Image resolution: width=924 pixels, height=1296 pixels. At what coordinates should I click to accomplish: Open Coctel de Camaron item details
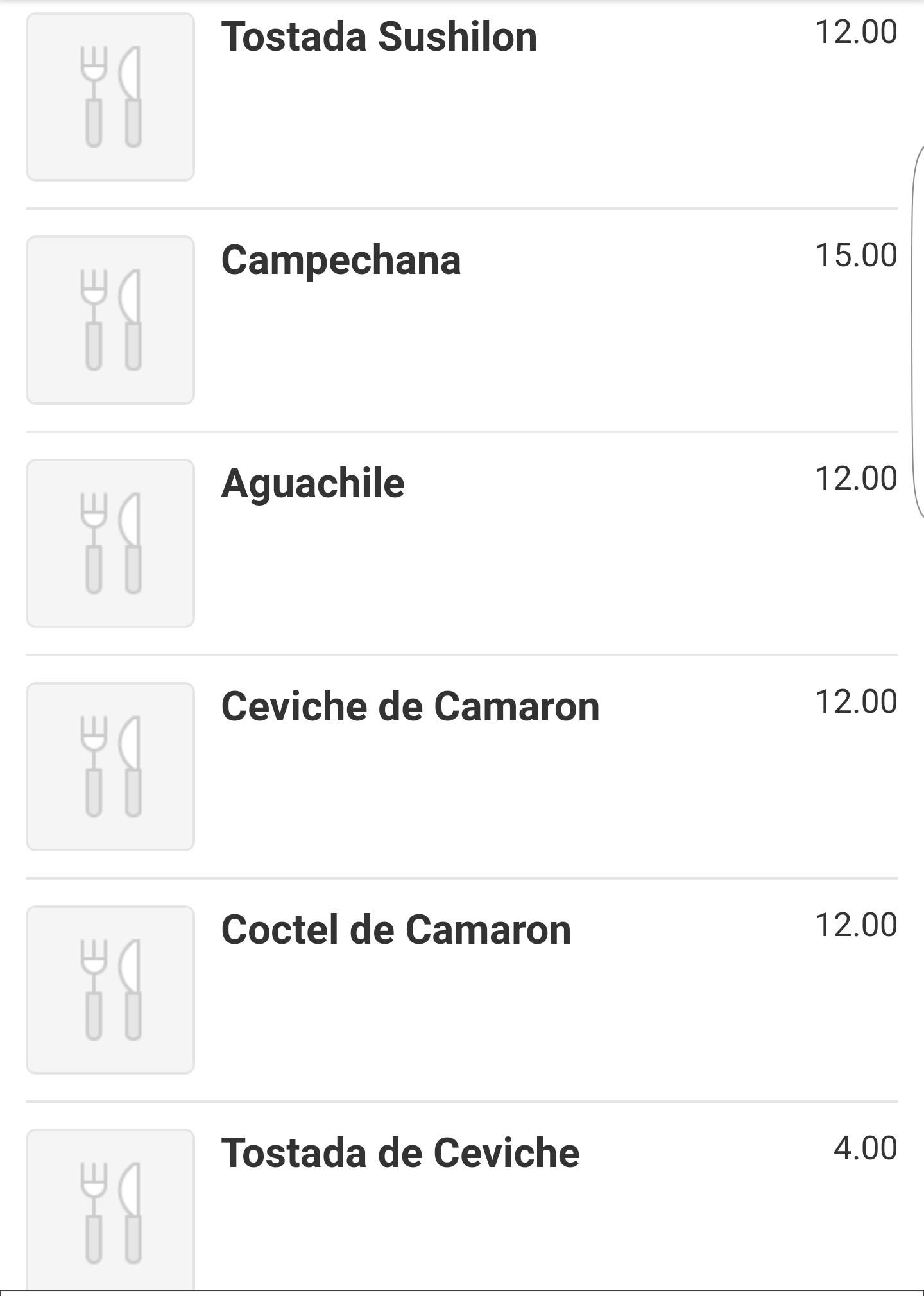(396, 930)
